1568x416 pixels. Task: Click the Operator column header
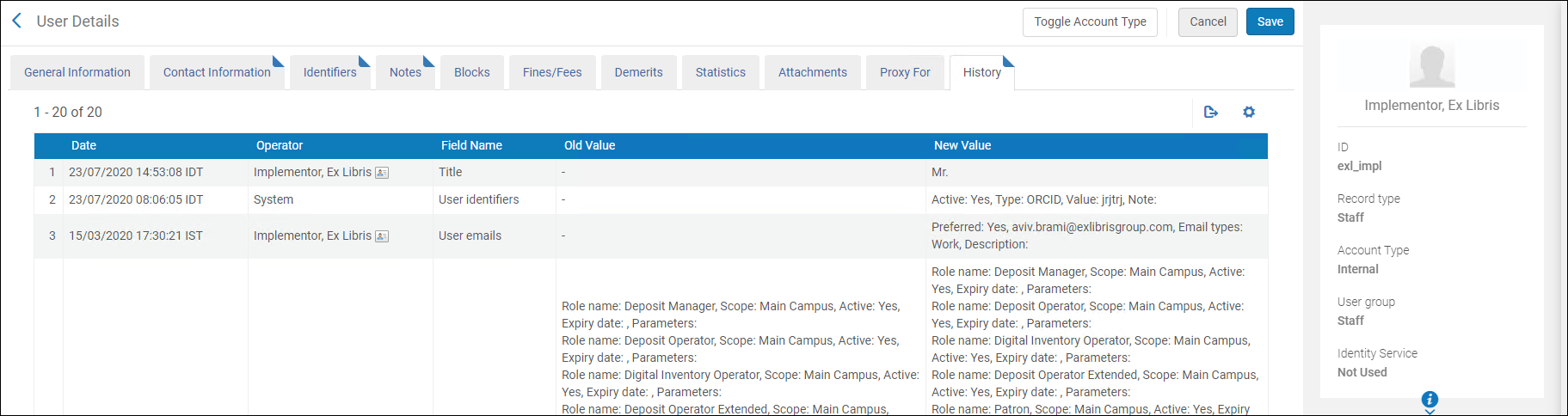[x=280, y=145]
